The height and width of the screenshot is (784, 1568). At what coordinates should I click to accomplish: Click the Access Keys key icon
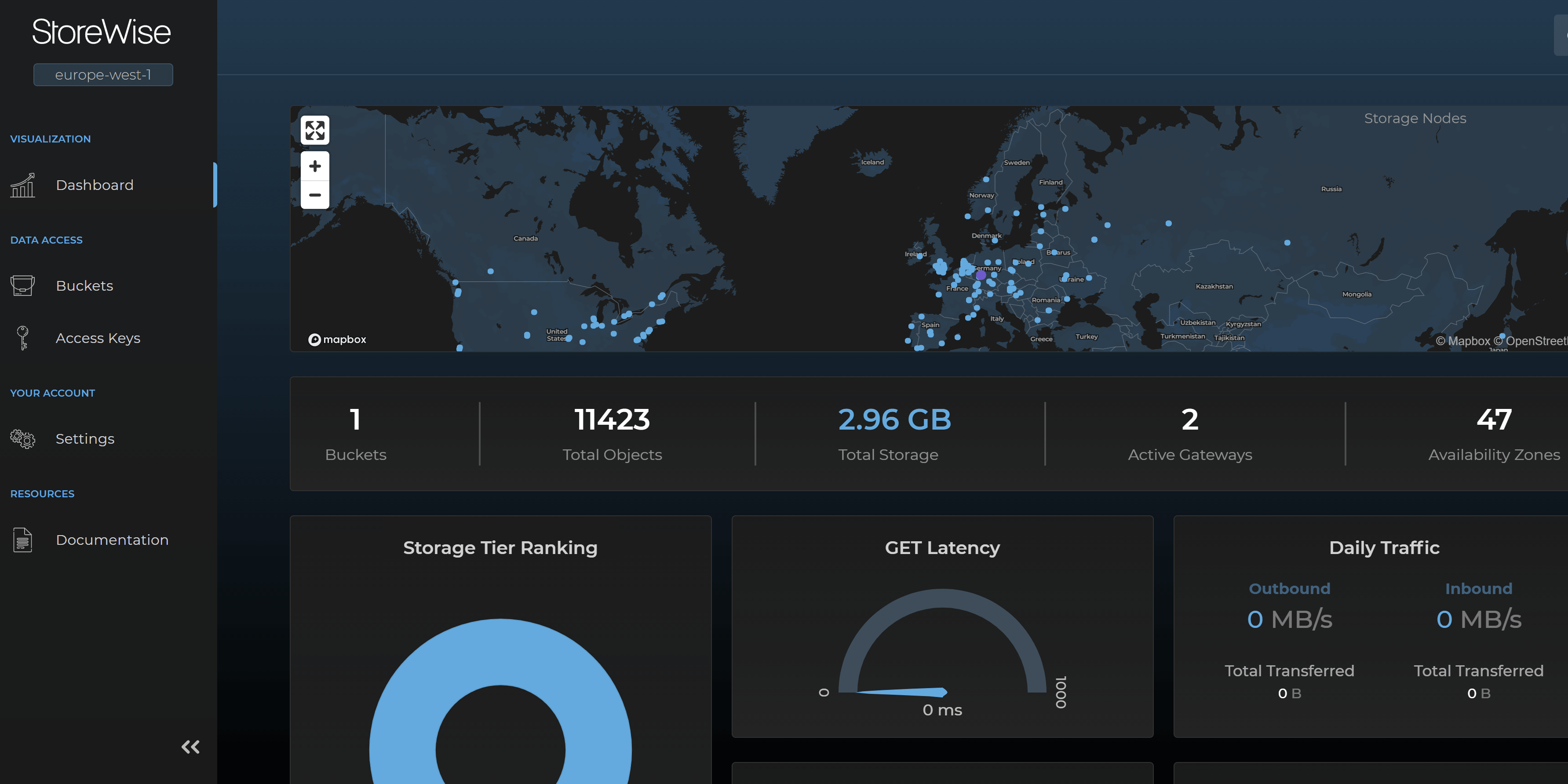(22, 338)
